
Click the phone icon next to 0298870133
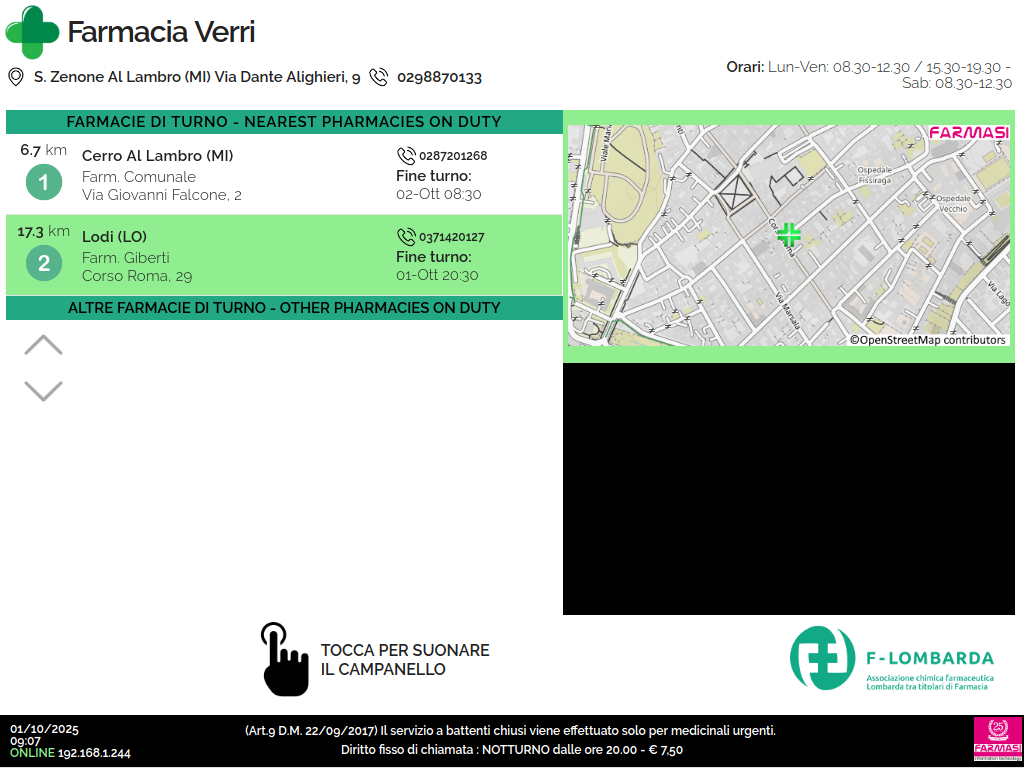coord(378,77)
